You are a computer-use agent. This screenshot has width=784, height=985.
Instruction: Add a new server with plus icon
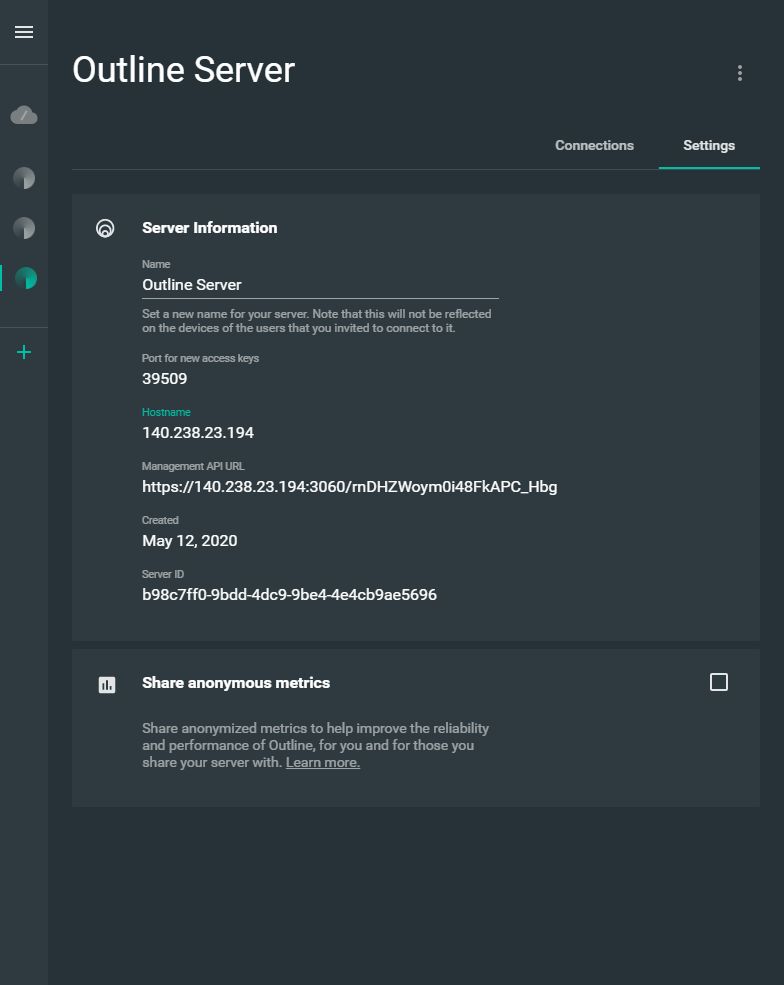point(24,352)
